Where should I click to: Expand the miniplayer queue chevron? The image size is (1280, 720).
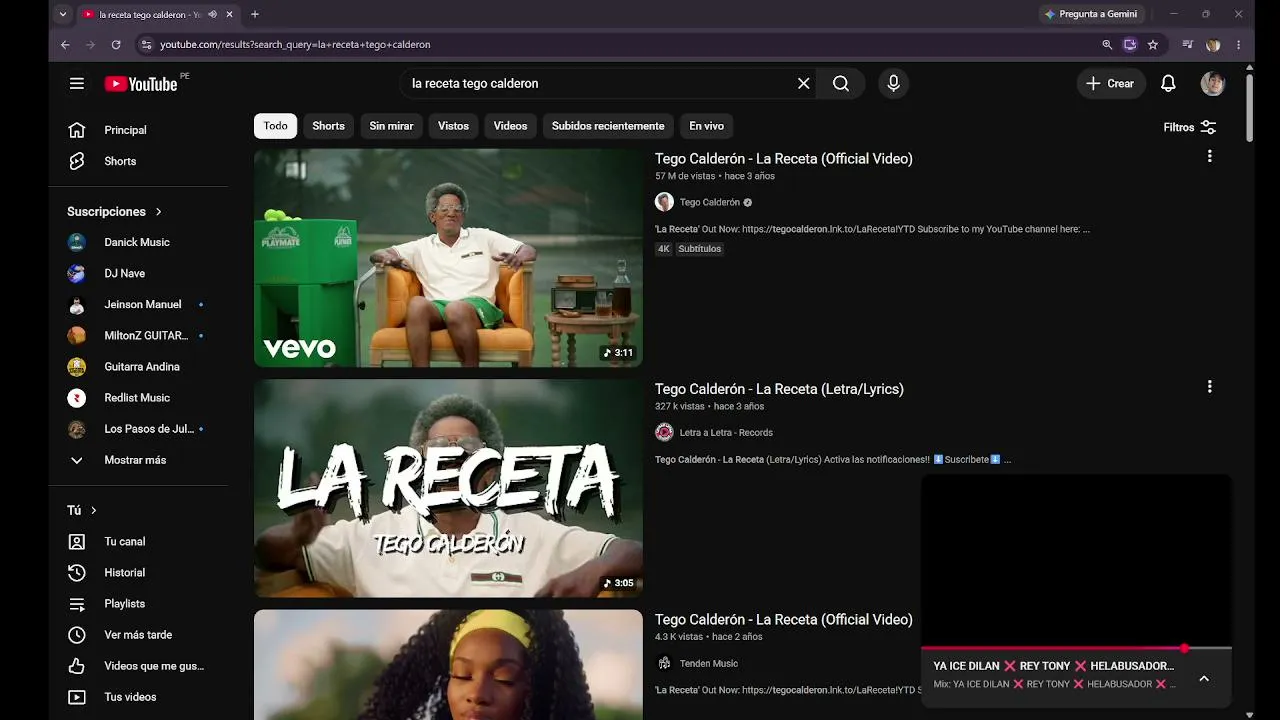(x=1204, y=678)
